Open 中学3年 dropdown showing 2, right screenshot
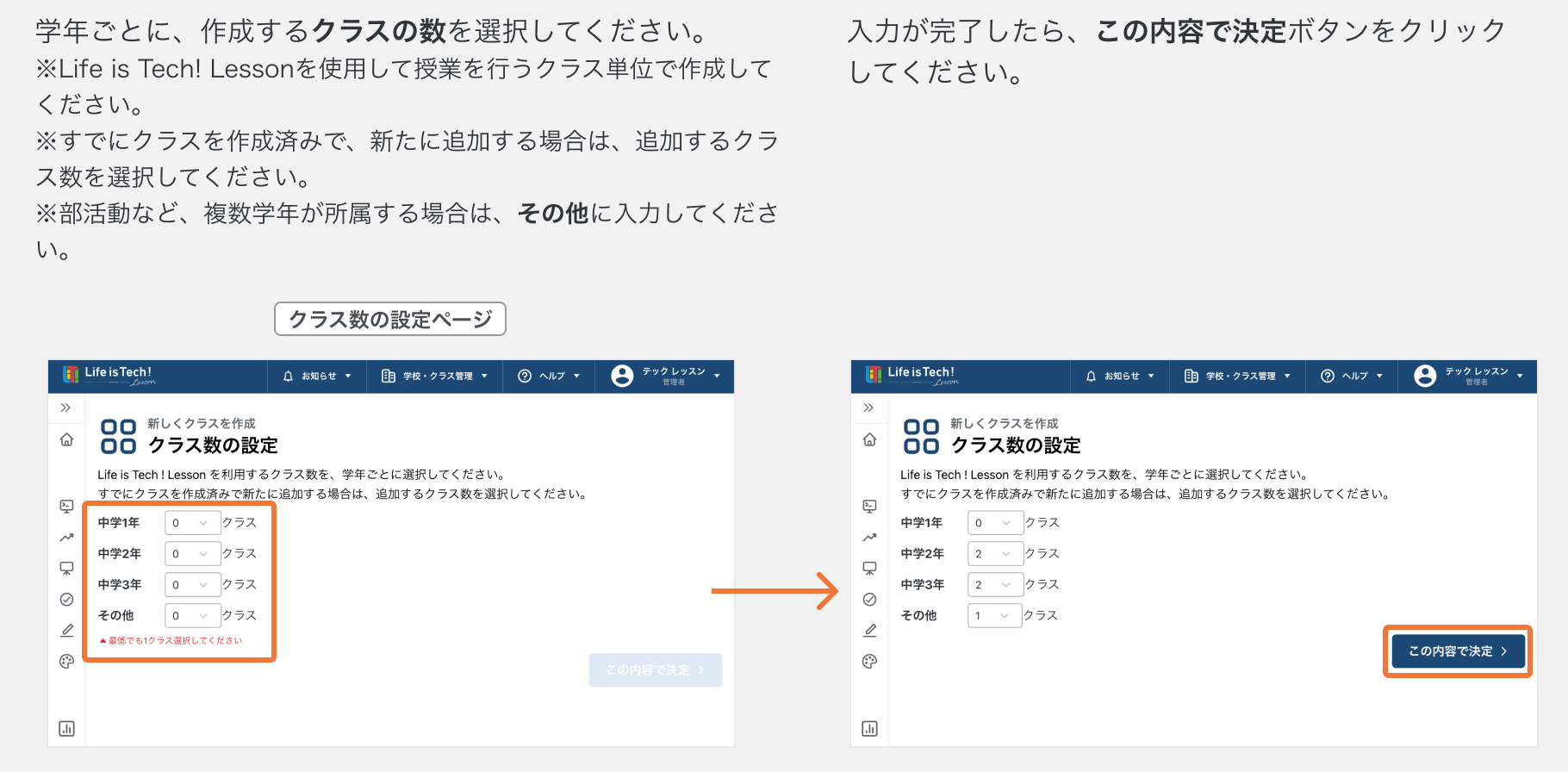The image size is (1568, 772). coord(995,585)
